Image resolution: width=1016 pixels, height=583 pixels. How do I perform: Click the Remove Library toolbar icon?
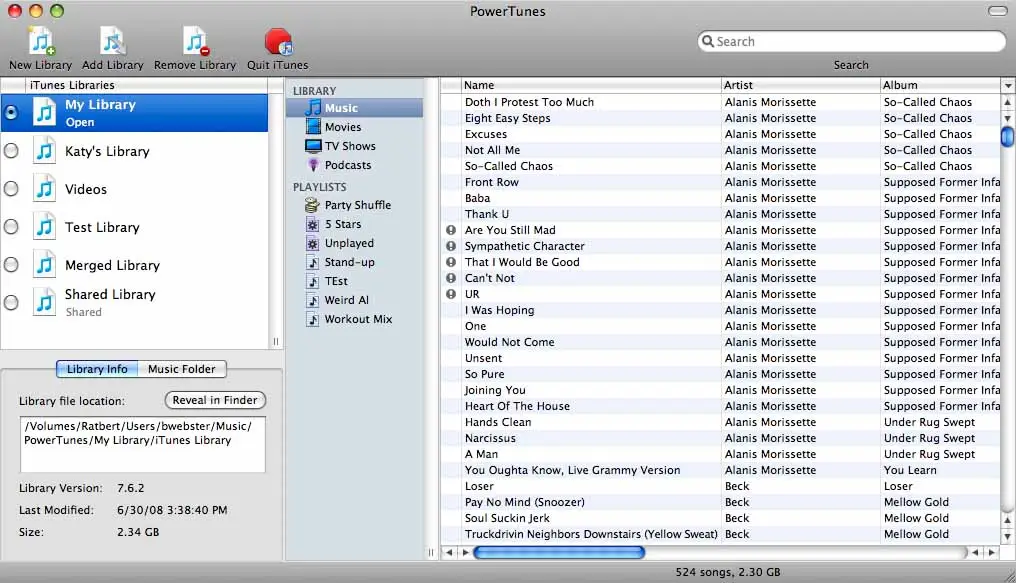click(195, 41)
